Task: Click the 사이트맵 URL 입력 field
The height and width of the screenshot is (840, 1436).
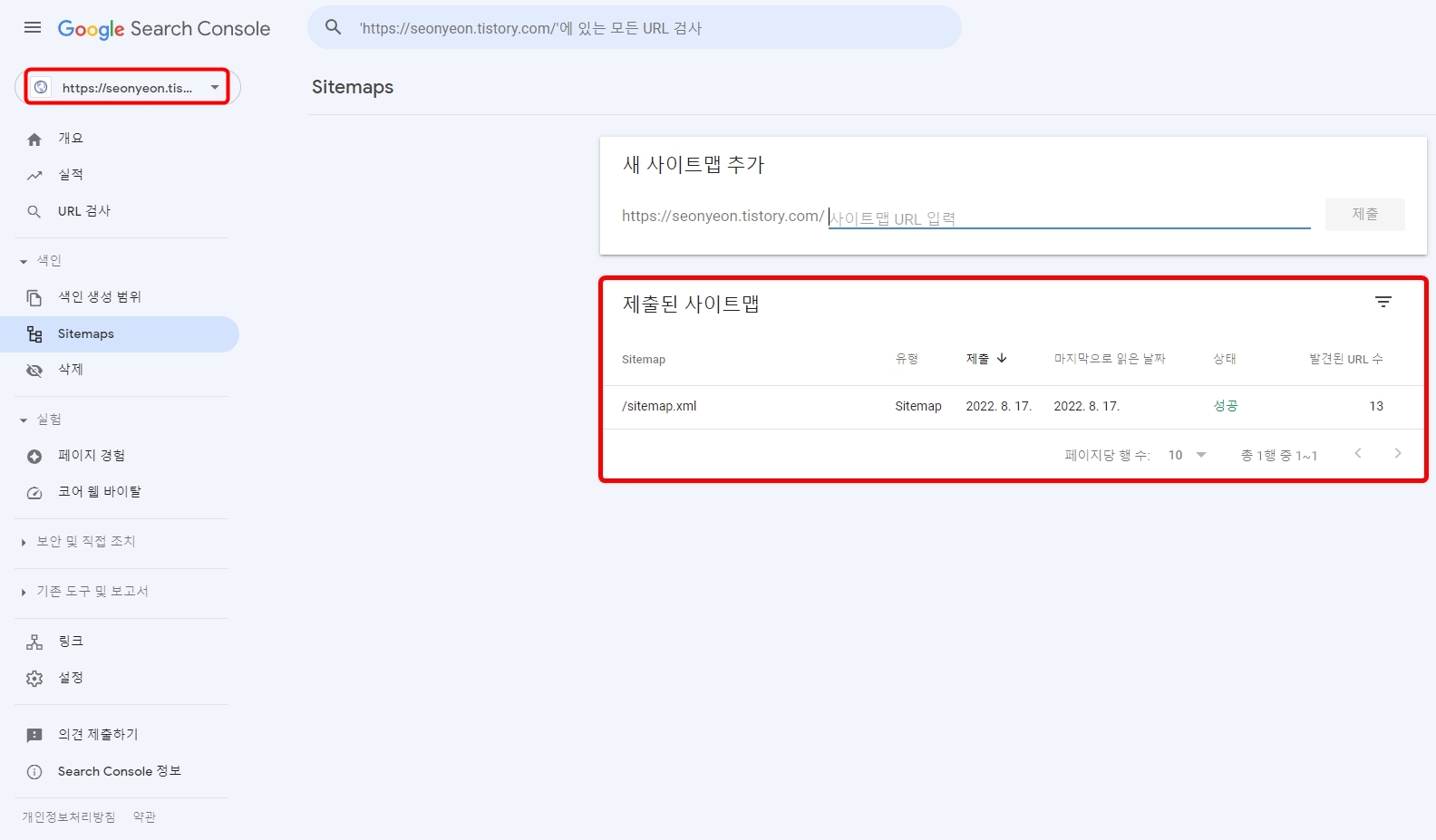Action: [x=1070, y=218]
